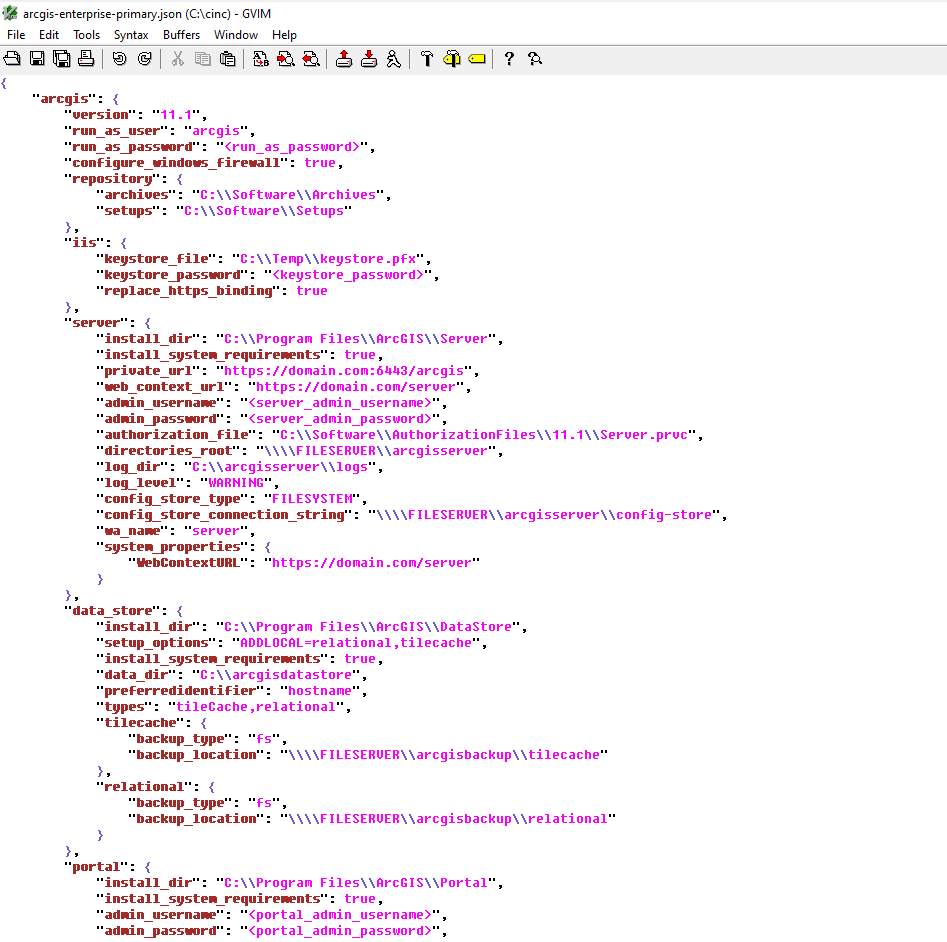Click the "data_store" section key
947x942 pixels.
(x=112, y=611)
